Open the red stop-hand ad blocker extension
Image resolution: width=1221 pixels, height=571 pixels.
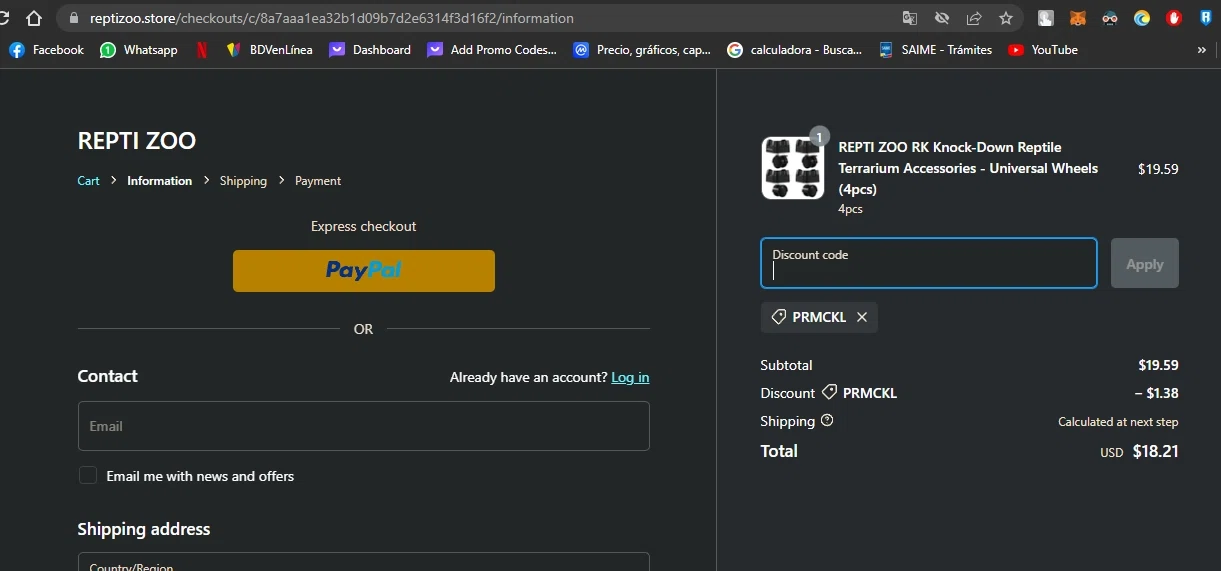pyautogui.click(x=1174, y=18)
